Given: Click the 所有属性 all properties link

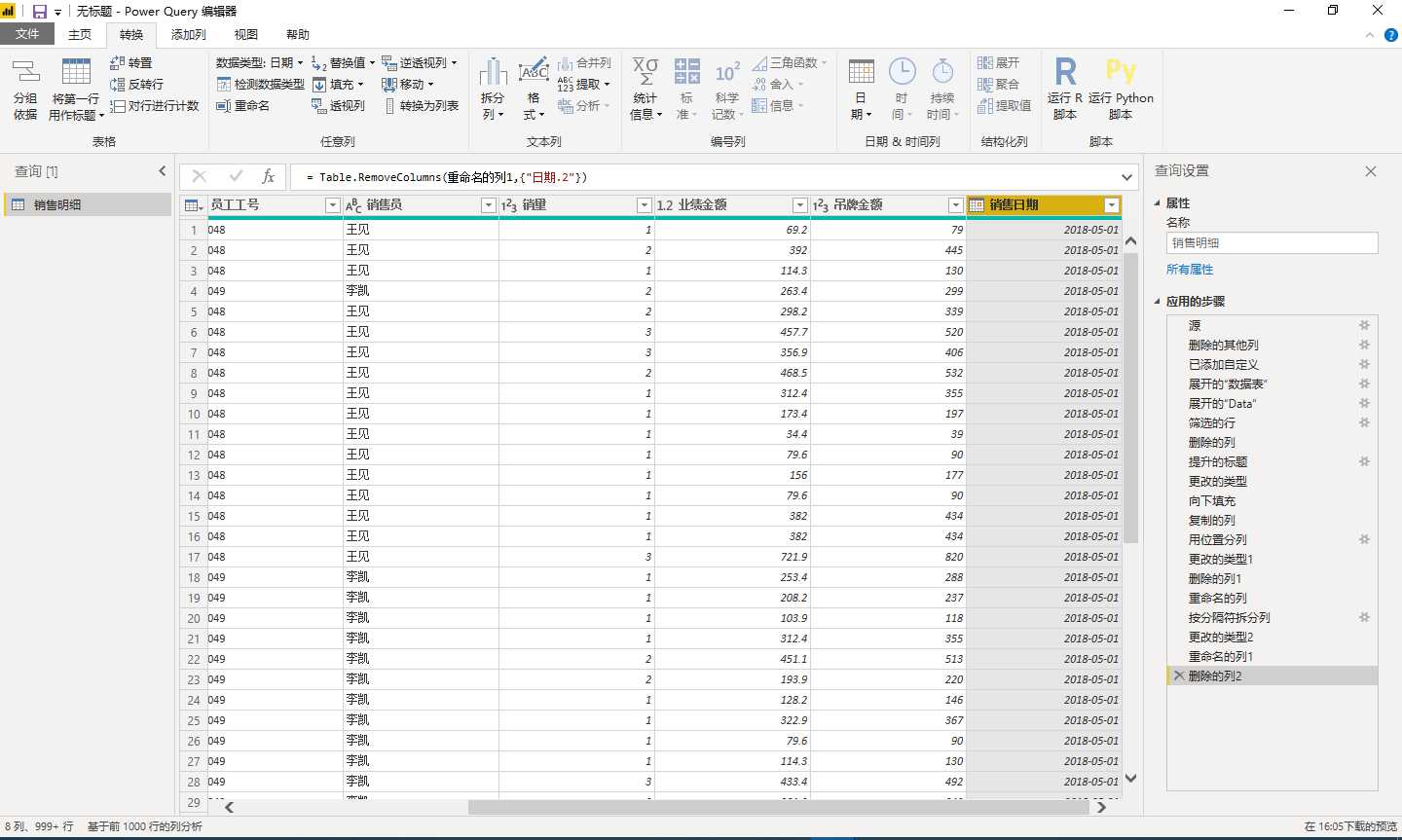Looking at the screenshot, I should tap(1190, 270).
